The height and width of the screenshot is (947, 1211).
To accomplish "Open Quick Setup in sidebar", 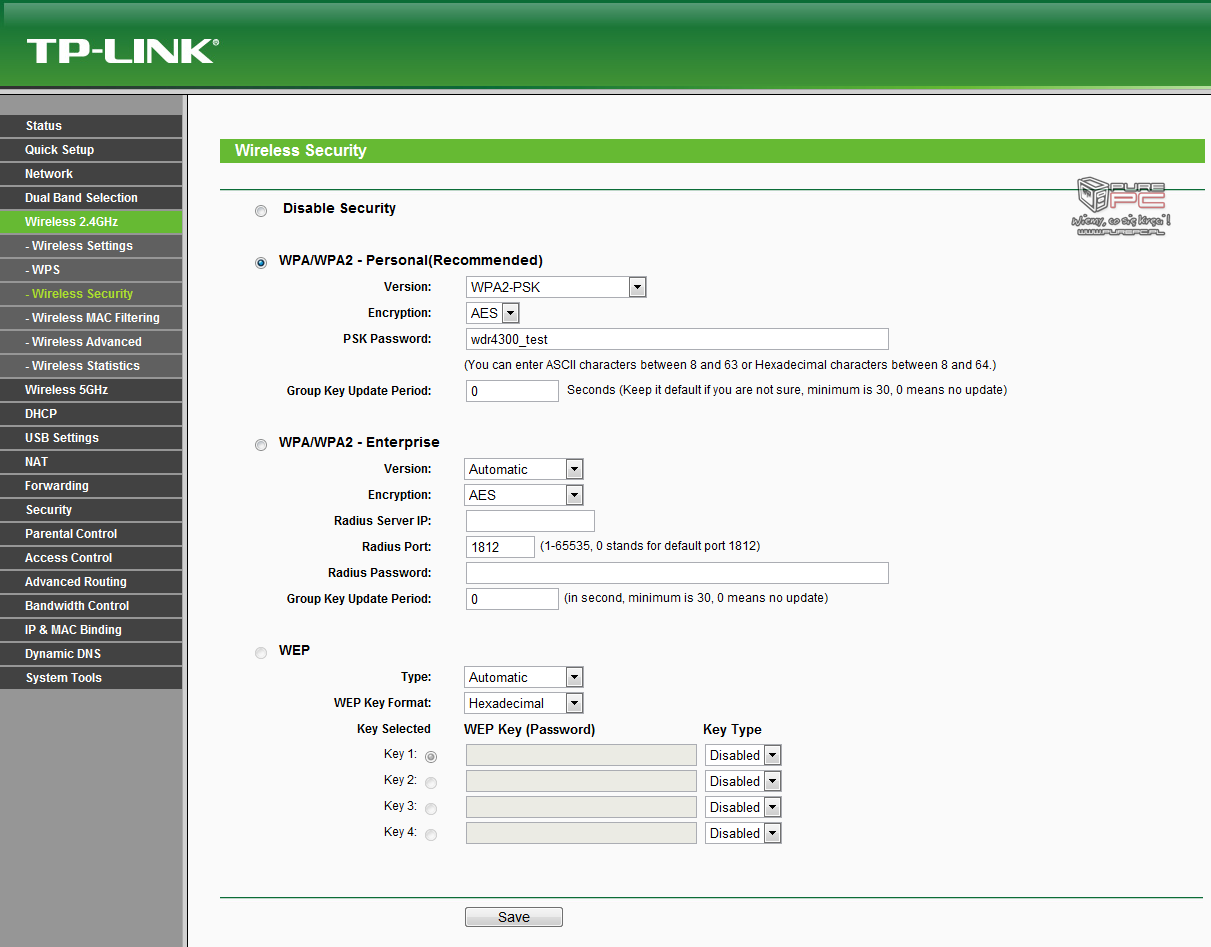I will 91,150.
